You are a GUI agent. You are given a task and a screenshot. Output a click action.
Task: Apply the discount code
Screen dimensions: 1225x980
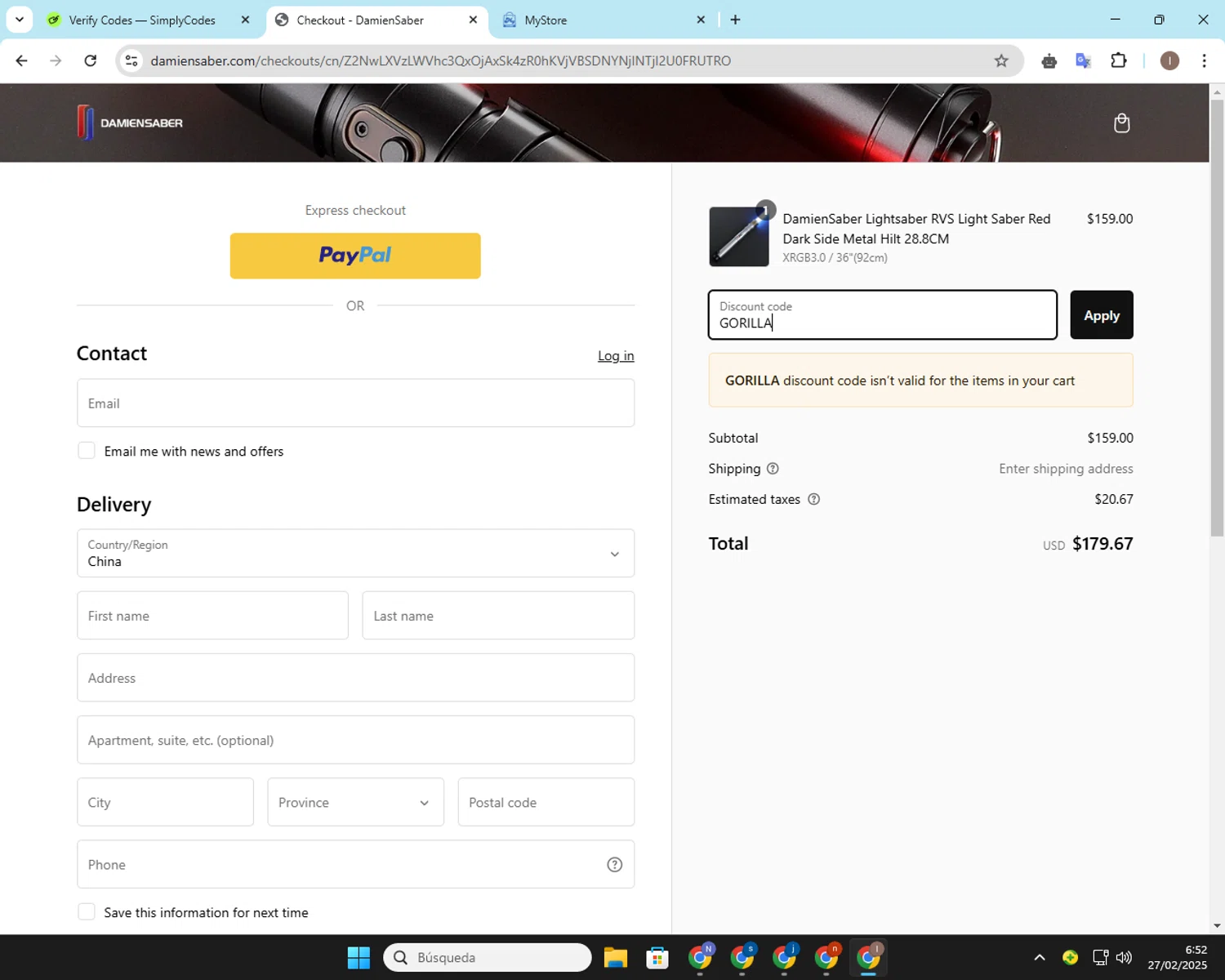tap(1102, 315)
